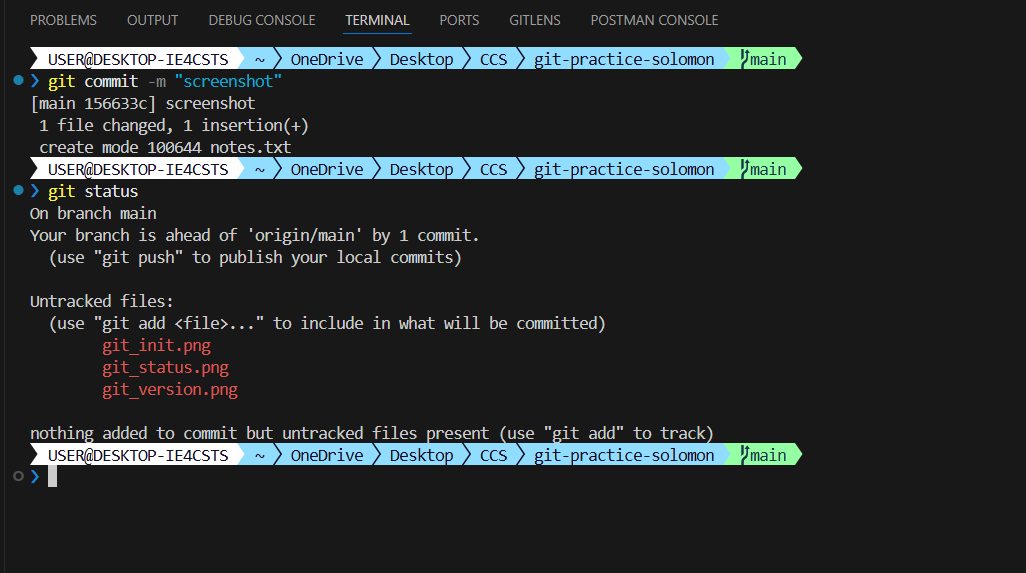
Task: Activate the TERMINAL tab
Action: coord(377,20)
